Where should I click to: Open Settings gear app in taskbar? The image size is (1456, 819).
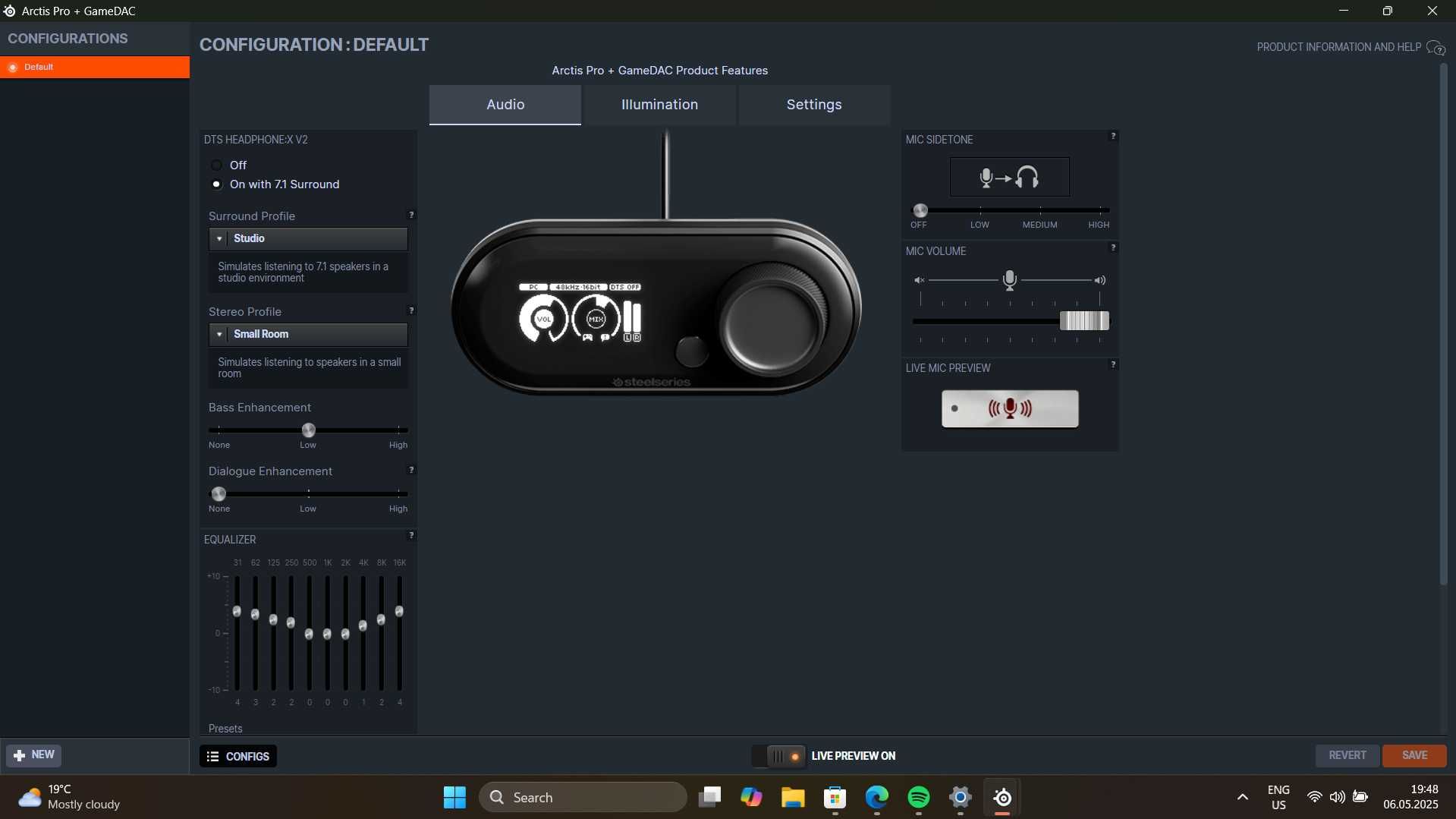click(x=960, y=797)
